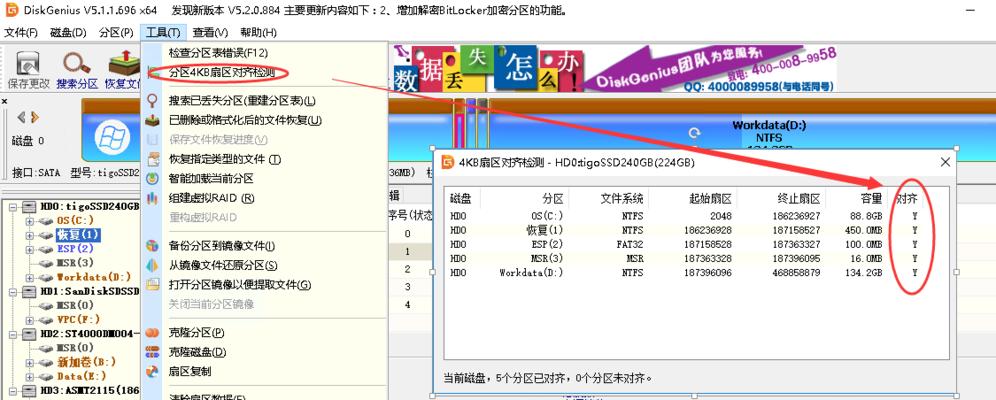The width and height of the screenshot is (996, 400).
Task: Close the 工具(T) menu in menu bar
Action: pos(163,33)
